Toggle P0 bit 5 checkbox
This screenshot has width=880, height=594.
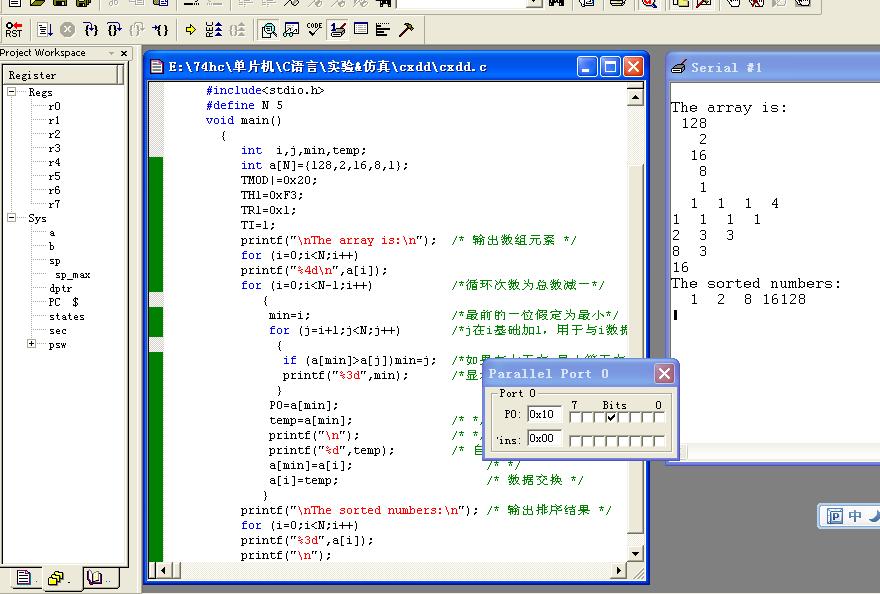(x=599, y=417)
